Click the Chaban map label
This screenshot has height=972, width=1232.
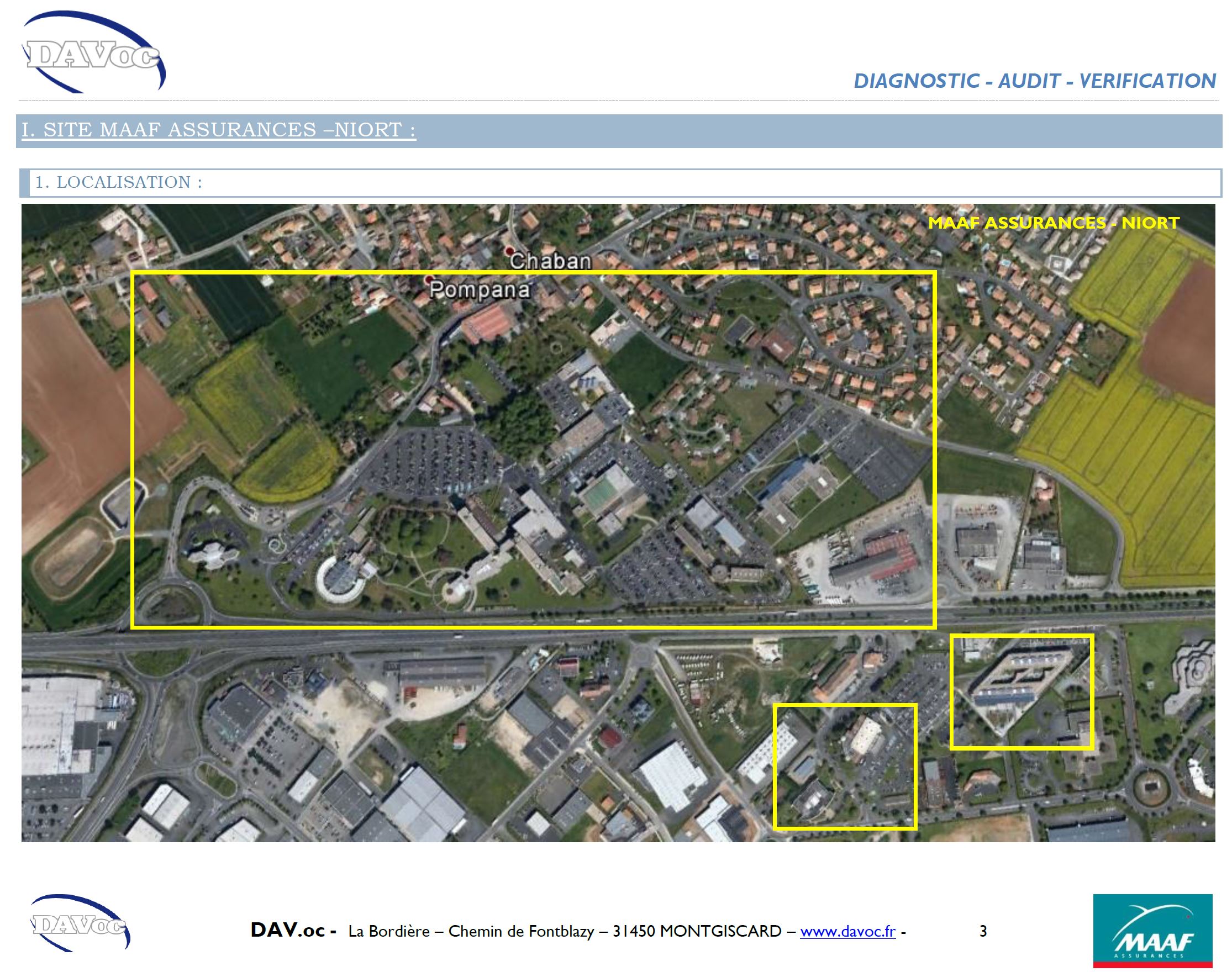click(550, 261)
